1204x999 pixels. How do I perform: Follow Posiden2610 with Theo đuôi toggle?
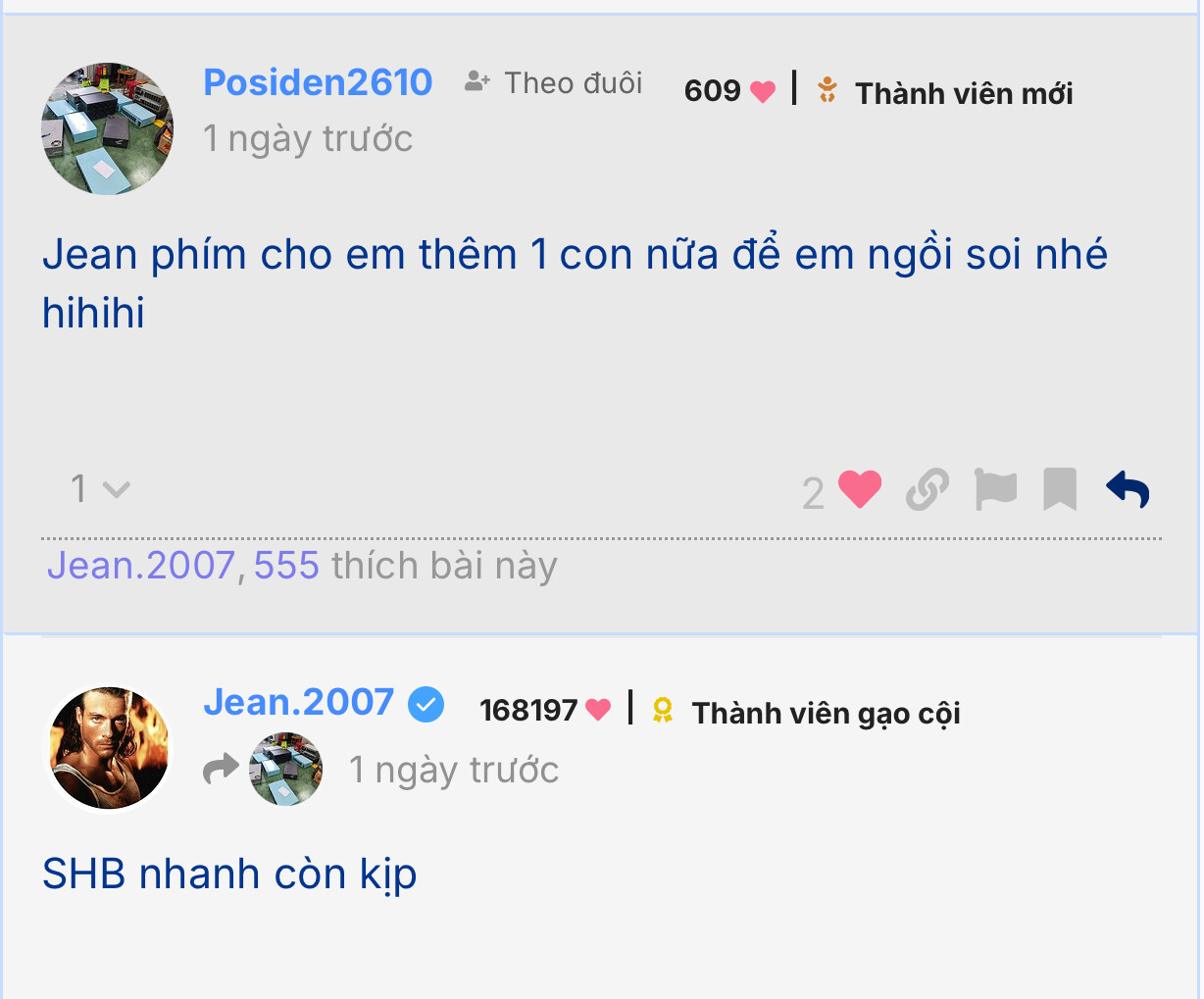coord(554,82)
